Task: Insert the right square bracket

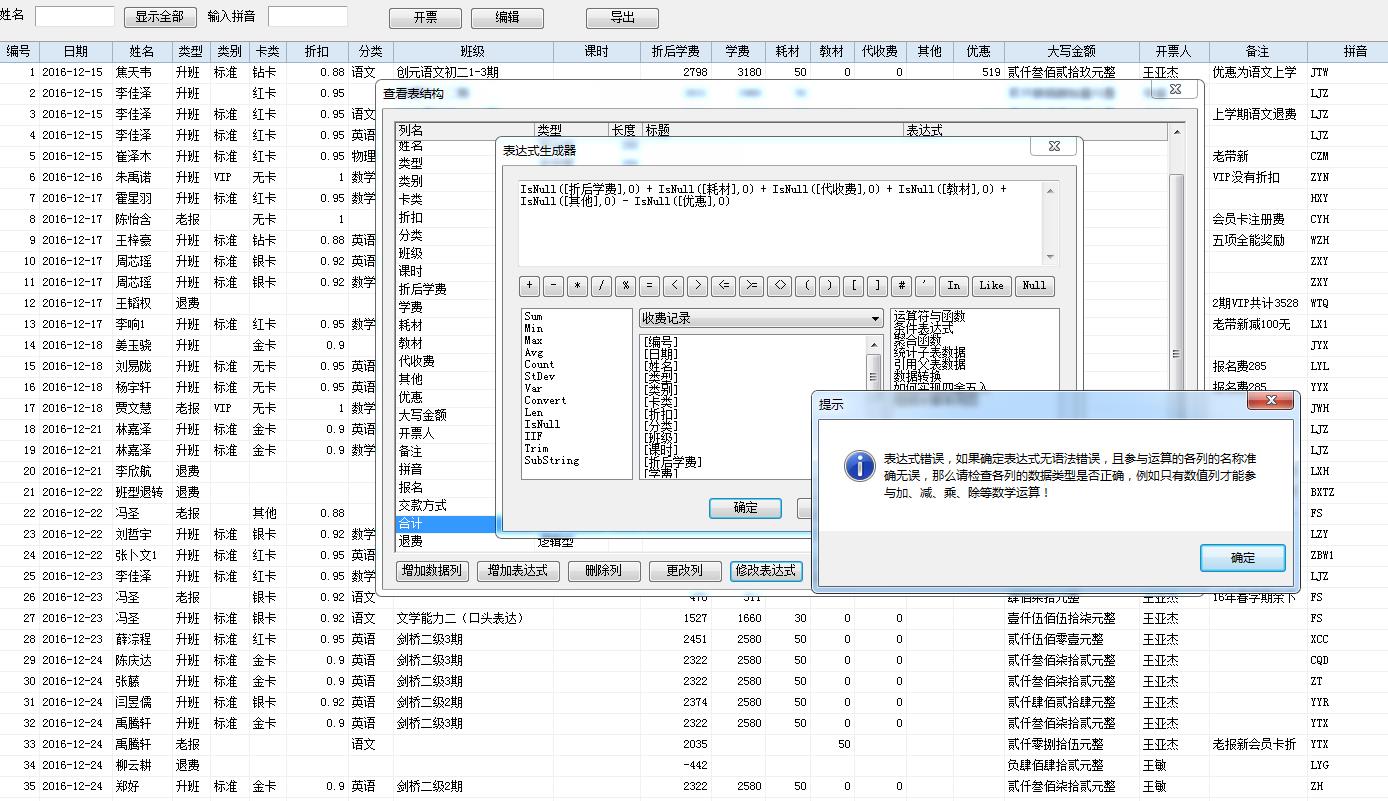Action: [878, 286]
